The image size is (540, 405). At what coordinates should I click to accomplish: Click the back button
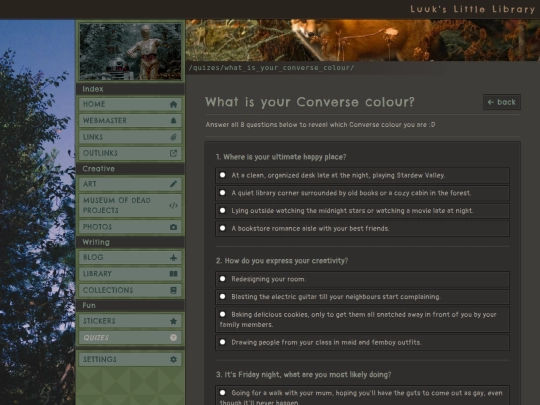(502, 102)
